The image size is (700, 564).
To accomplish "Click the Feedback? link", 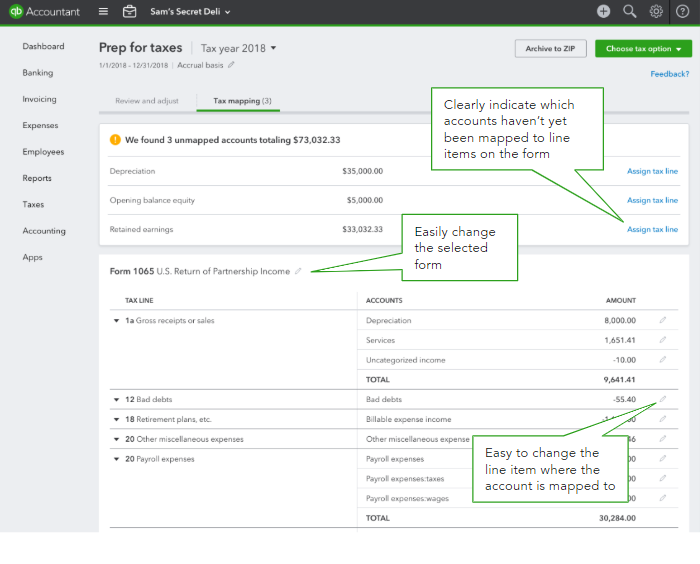I will [x=670, y=74].
